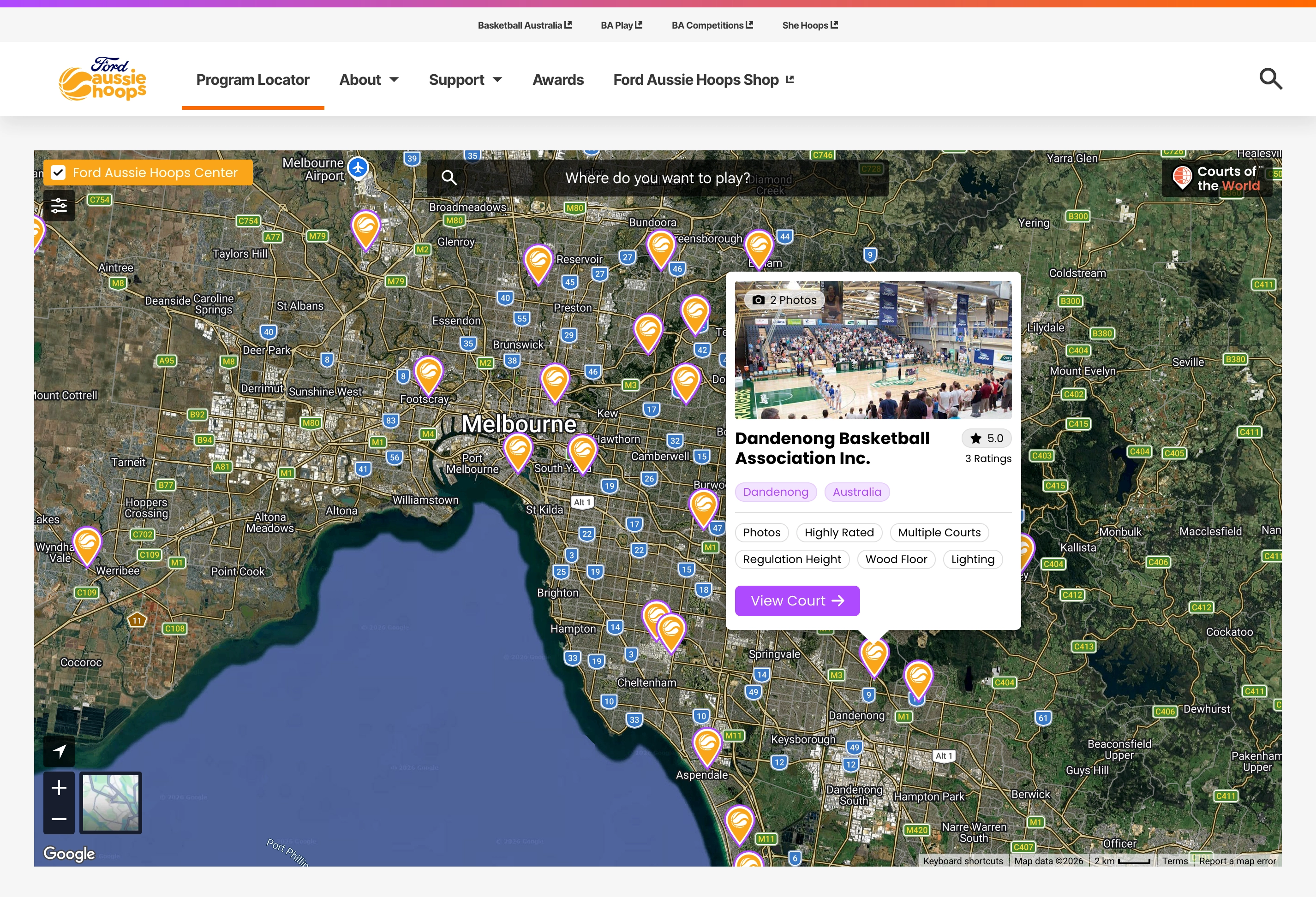Switch map type using layer thumbnail
The width and height of the screenshot is (1316, 897).
(110, 802)
